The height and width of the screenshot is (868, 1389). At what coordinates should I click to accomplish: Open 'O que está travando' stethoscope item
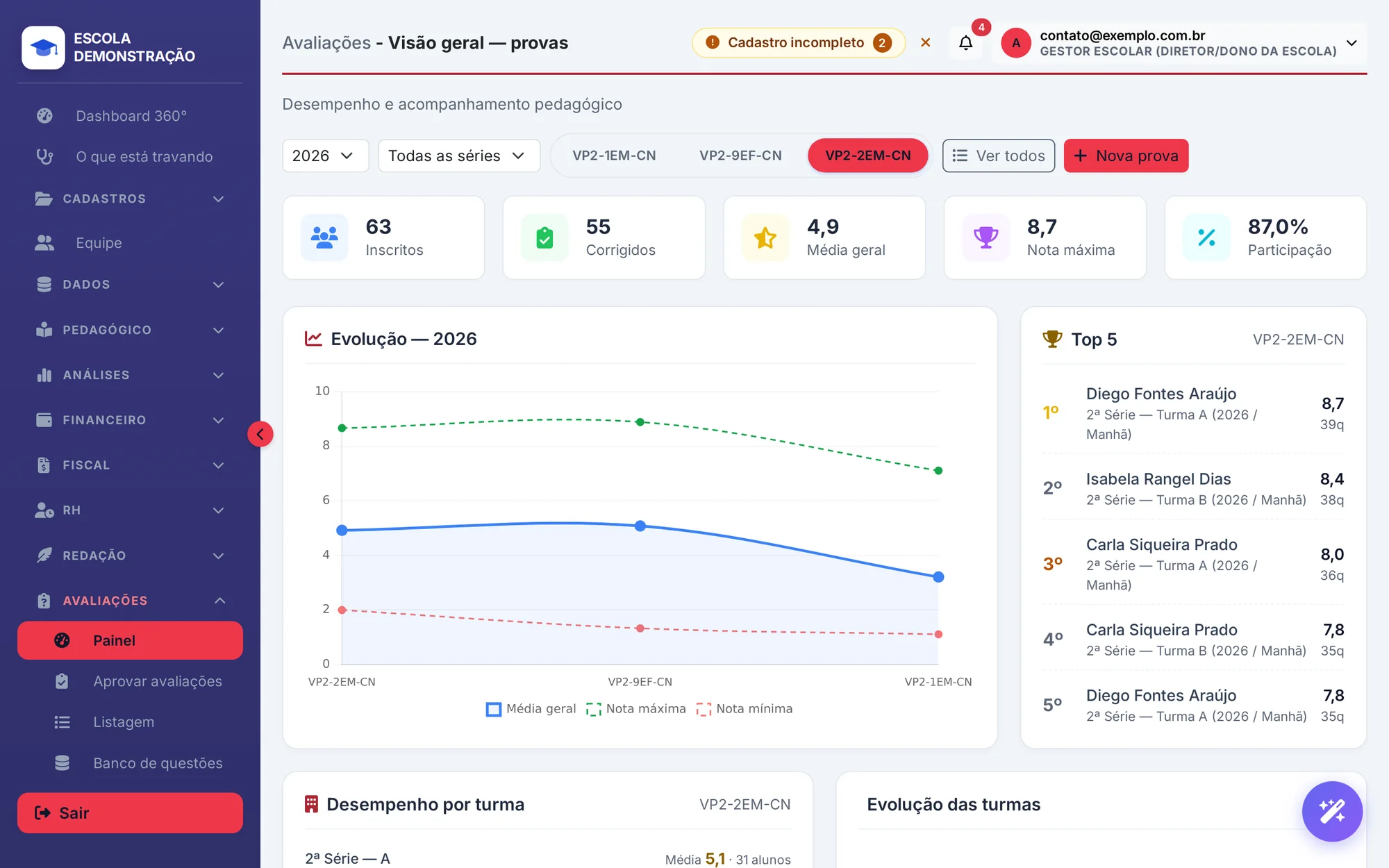(x=130, y=157)
